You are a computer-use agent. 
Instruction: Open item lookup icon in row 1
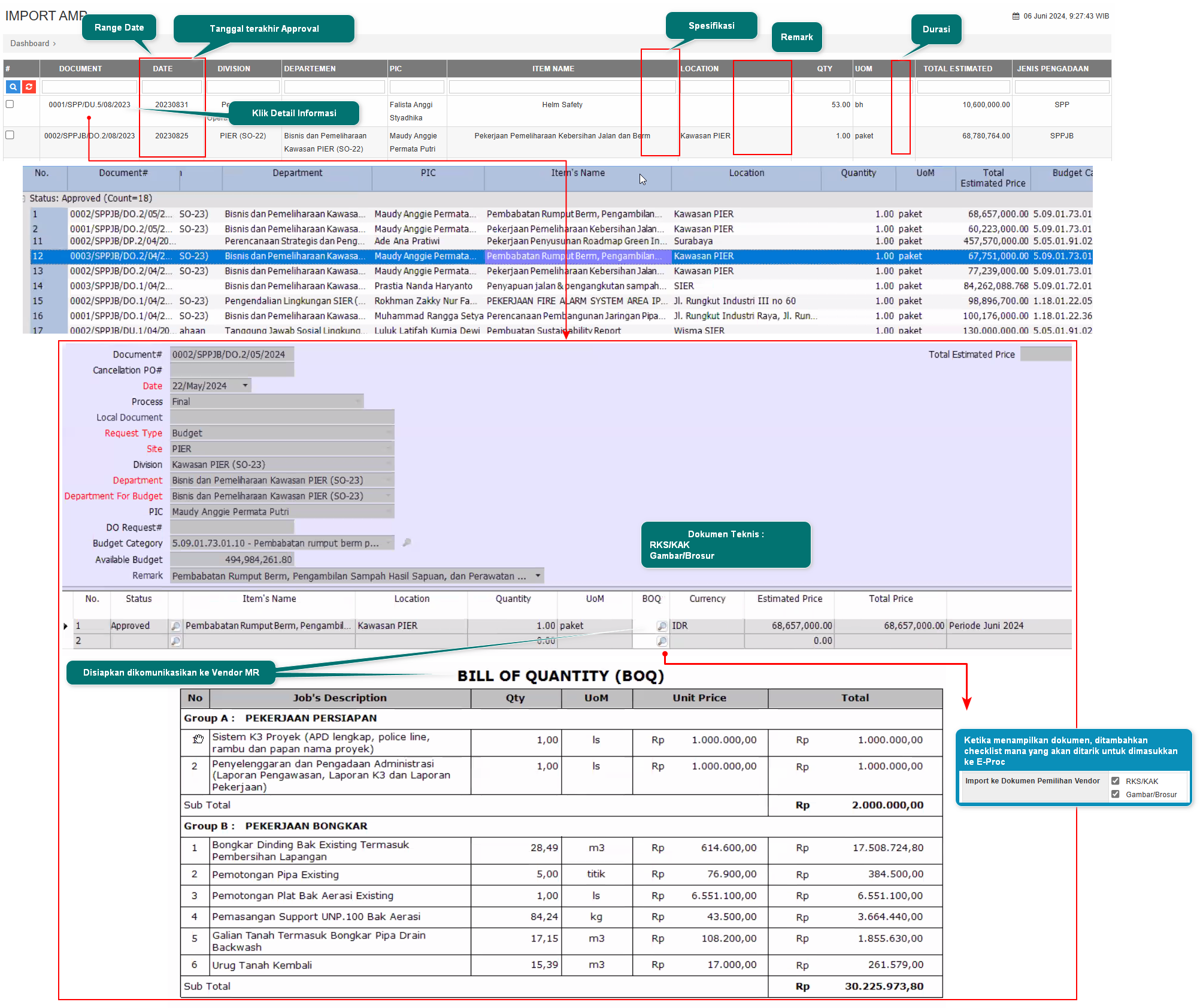[x=175, y=626]
